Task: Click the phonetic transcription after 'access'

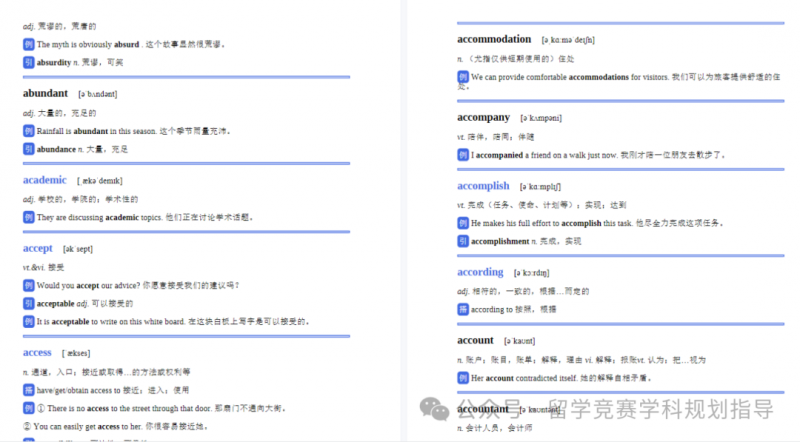Action: tap(76, 353)
